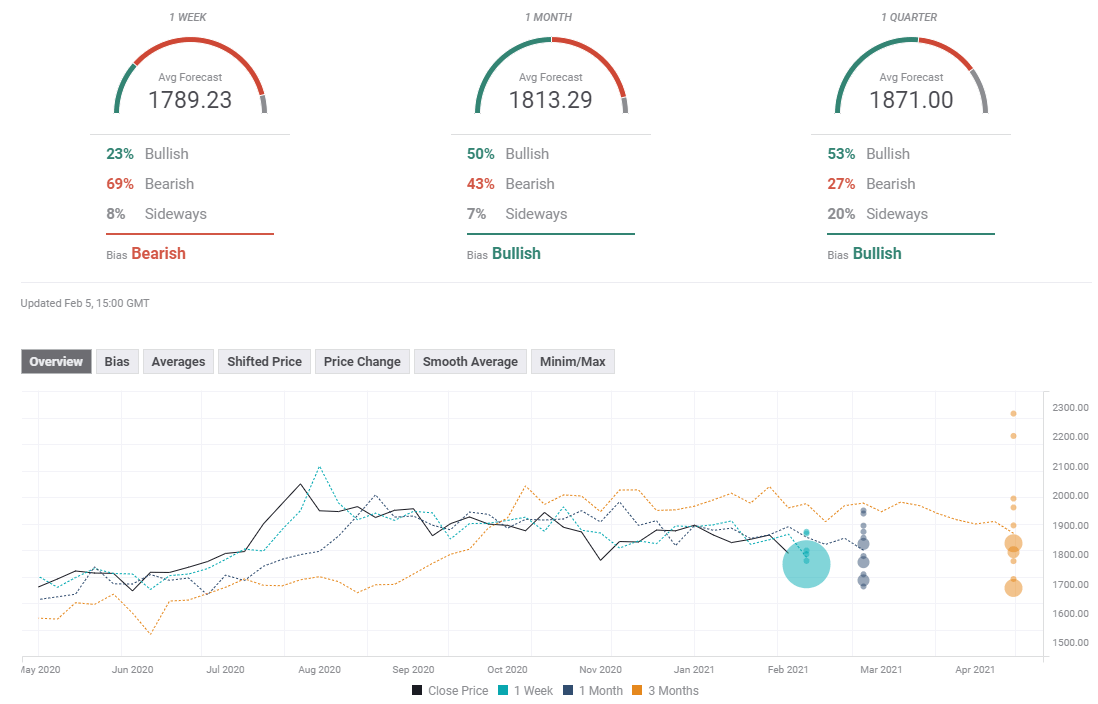Select the Smooth Average tab
Viewport: 1098px width, 704px height.
point(470,362)
